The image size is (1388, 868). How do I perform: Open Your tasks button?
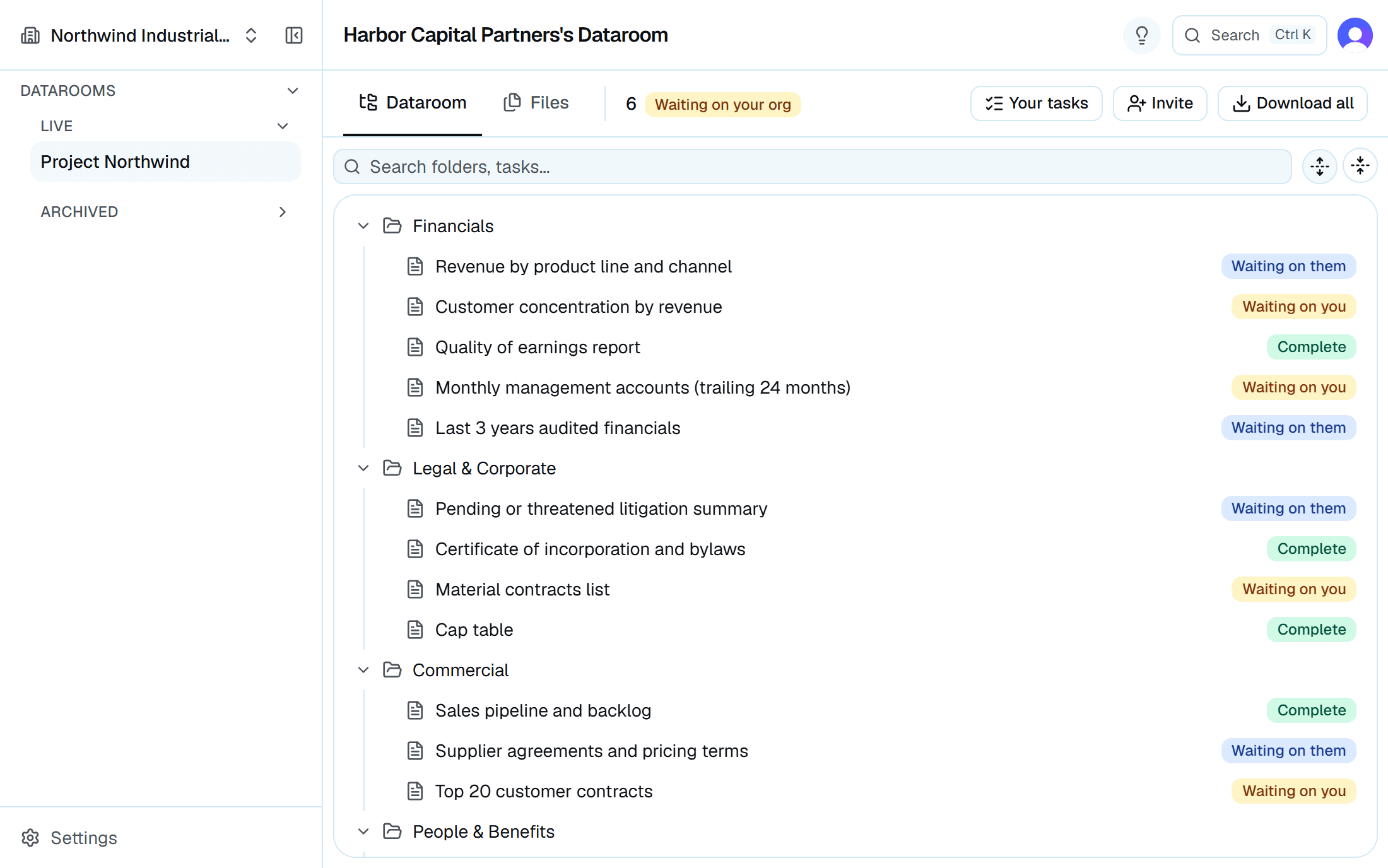tap(1037, 103)
